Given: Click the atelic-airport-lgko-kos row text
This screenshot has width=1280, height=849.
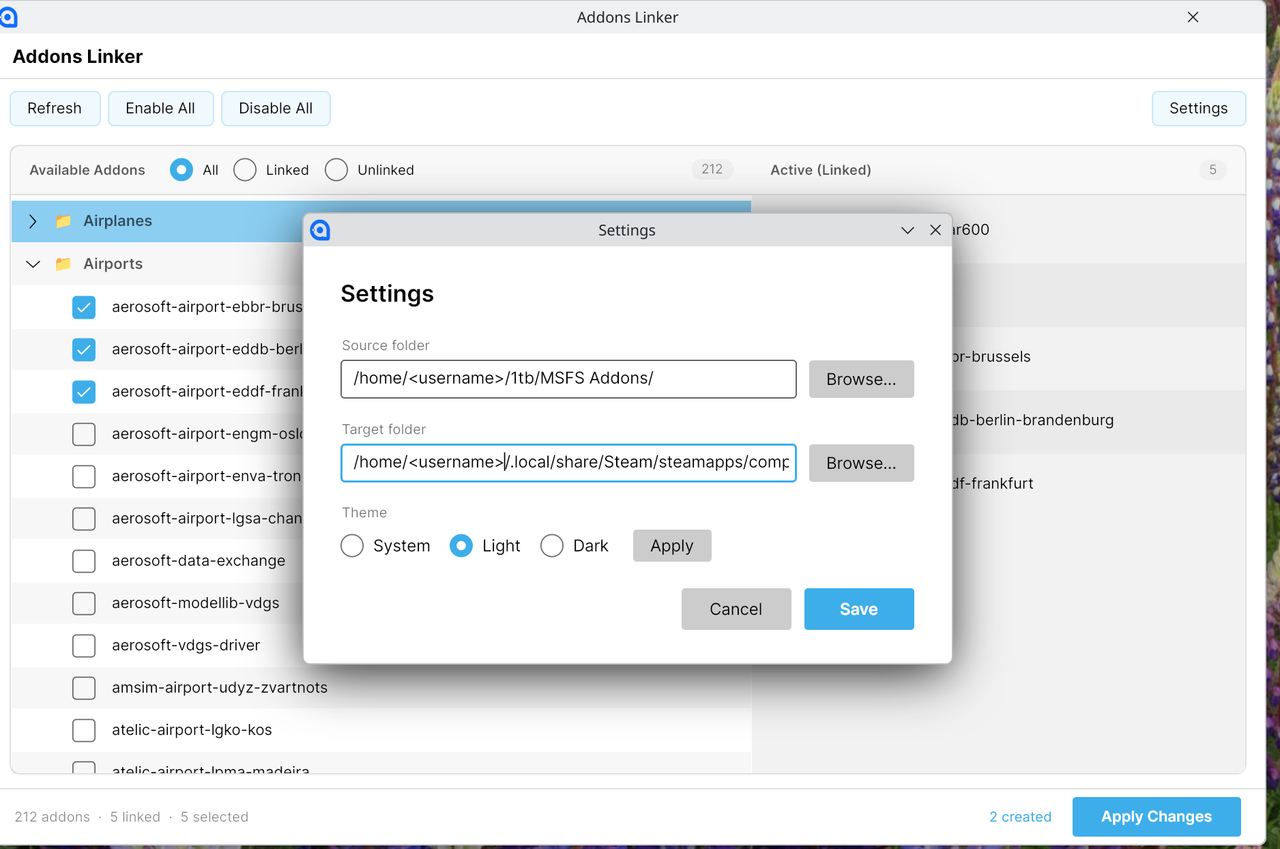Looking at the screenshot, I should [x=192, y=730].
